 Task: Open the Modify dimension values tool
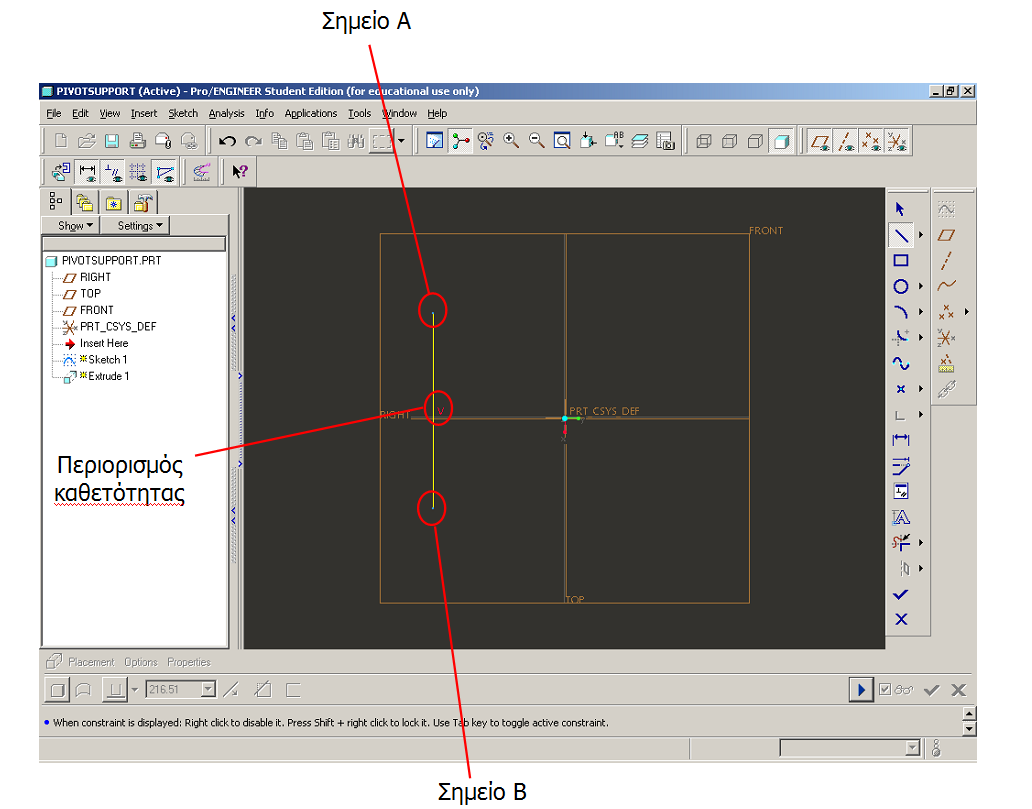[901, 466]
